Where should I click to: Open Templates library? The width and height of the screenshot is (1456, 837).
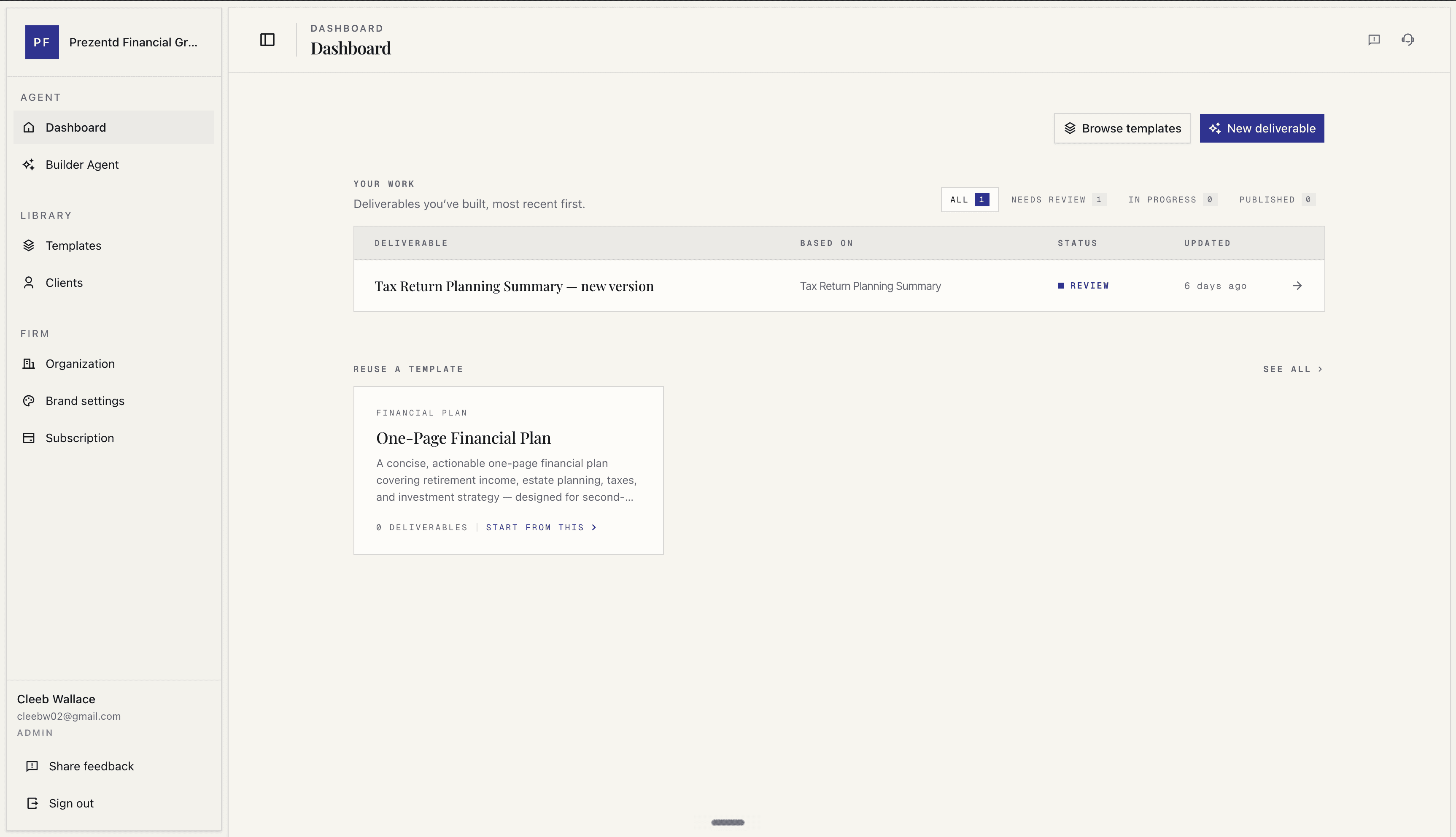(x=114, y=246)
